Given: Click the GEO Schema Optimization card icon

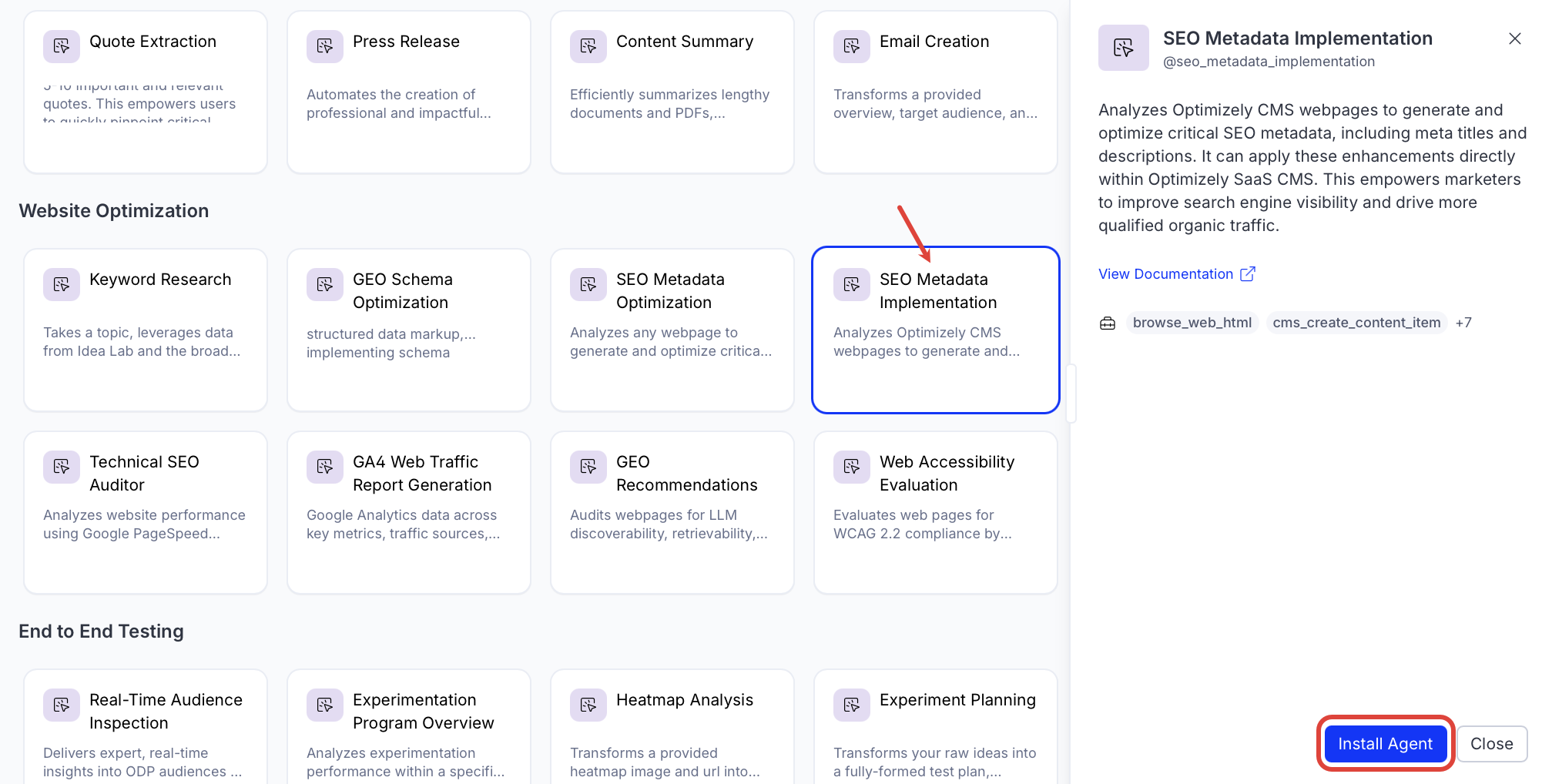Looking at the screenshot, I should (325, 285).
